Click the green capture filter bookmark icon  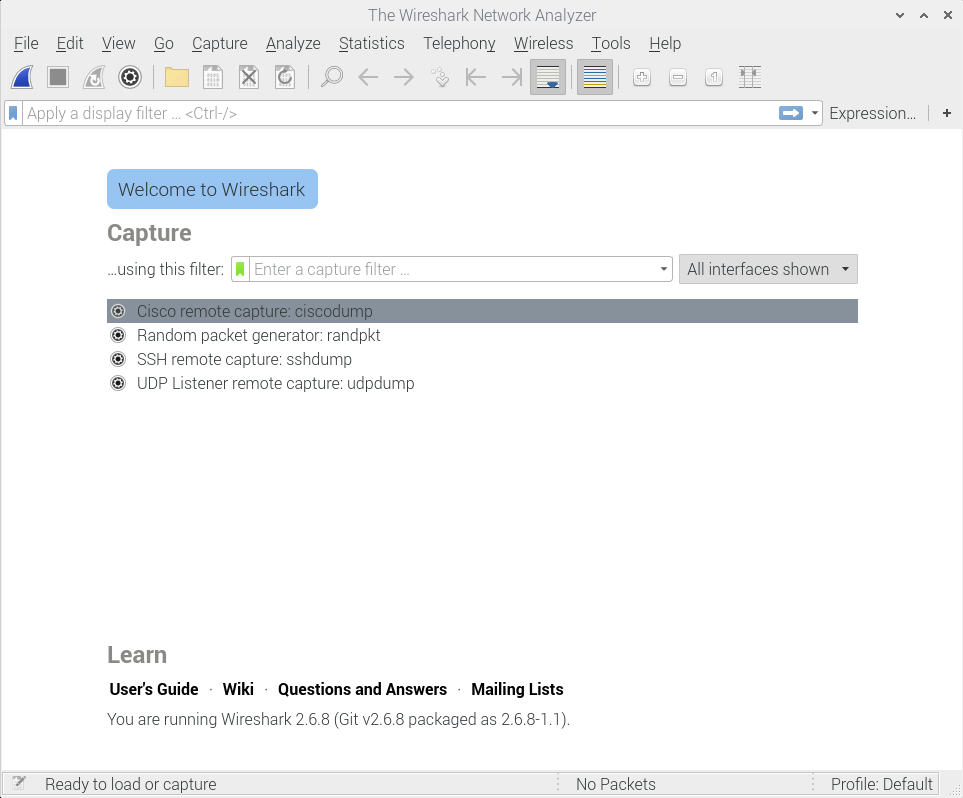(240, 269)
